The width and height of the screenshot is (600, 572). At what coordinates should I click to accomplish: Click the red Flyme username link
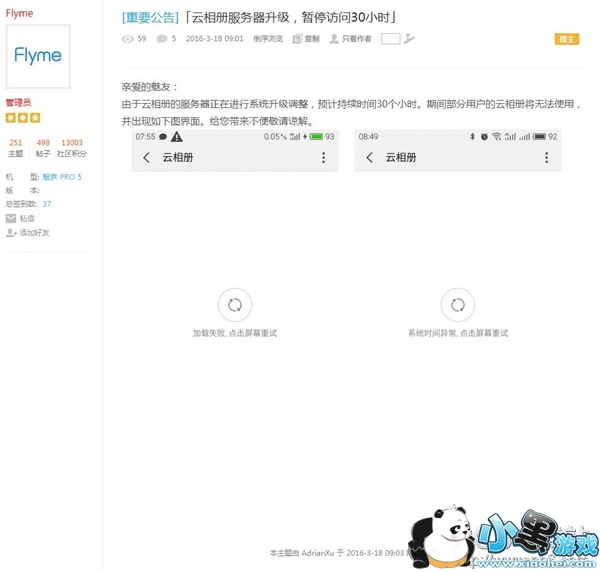coord(19,13)
